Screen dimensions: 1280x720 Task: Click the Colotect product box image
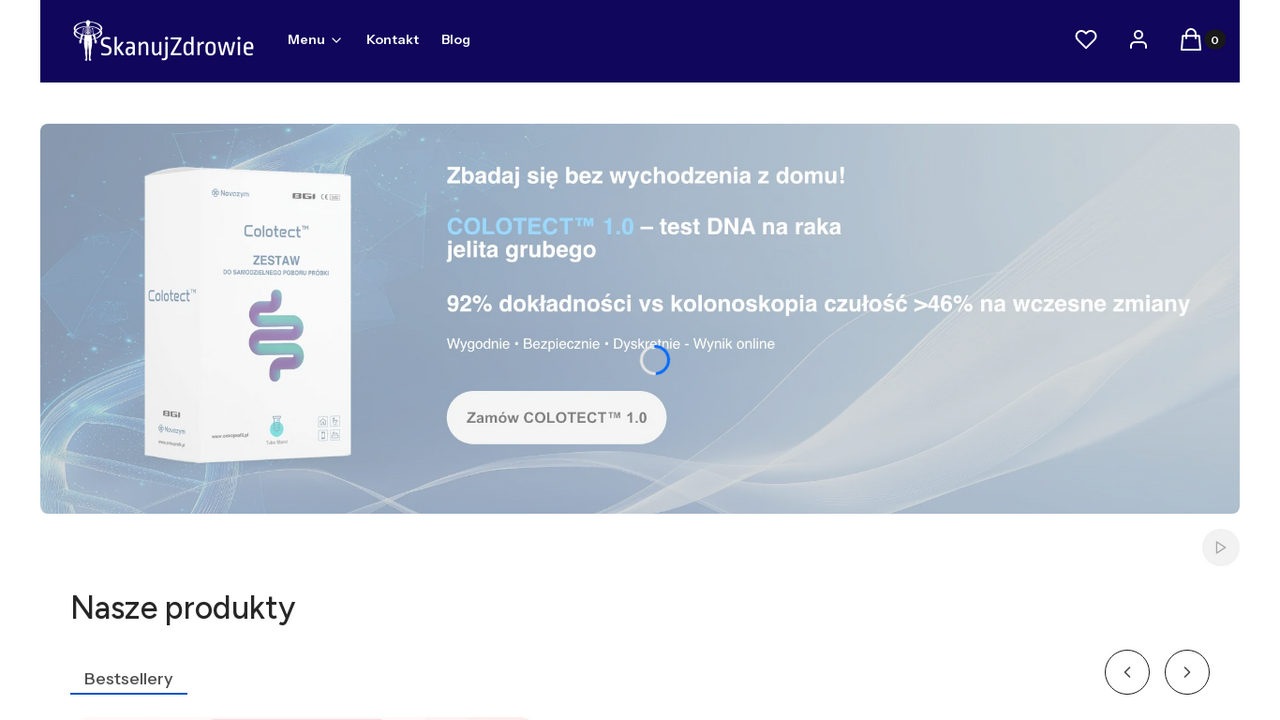point(248,314)
